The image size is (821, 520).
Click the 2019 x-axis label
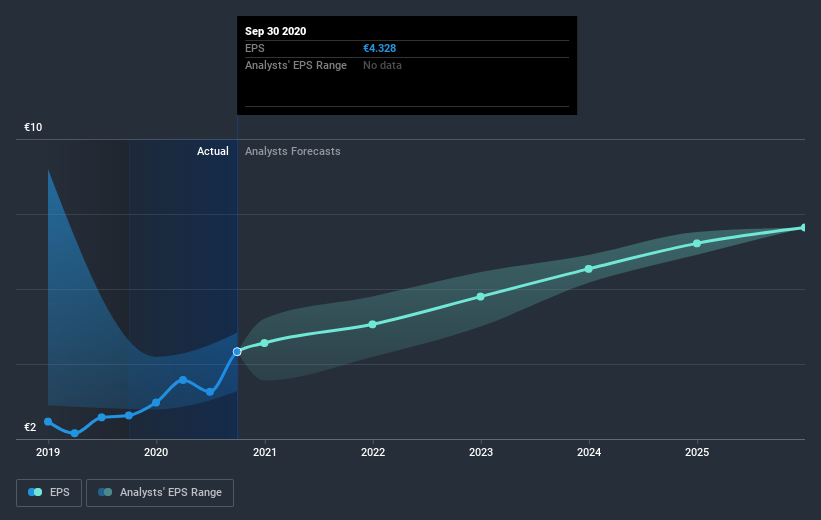(48, 452)
